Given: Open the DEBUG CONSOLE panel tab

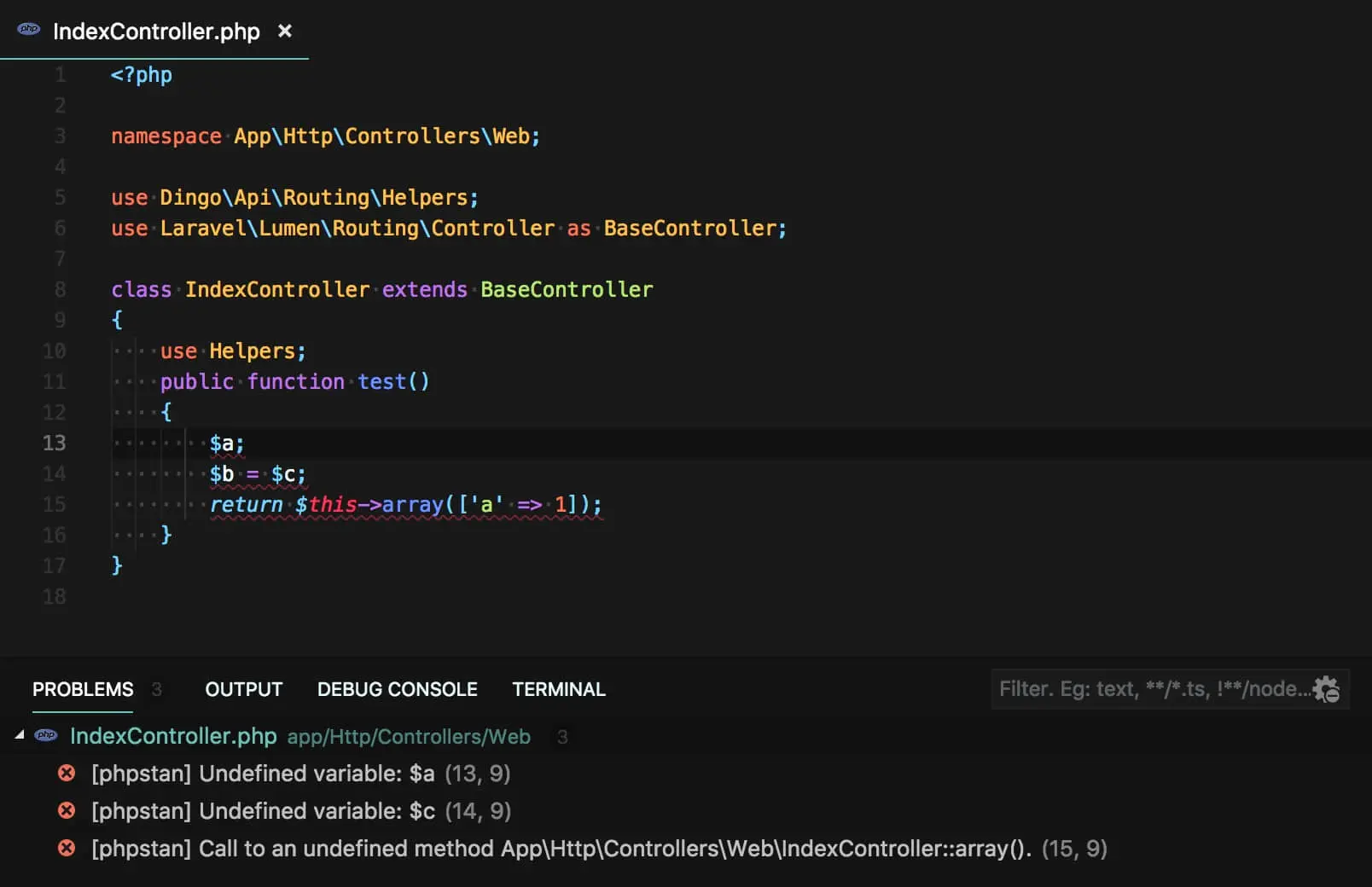Looking at the screenshot, I should pos(398,689).
